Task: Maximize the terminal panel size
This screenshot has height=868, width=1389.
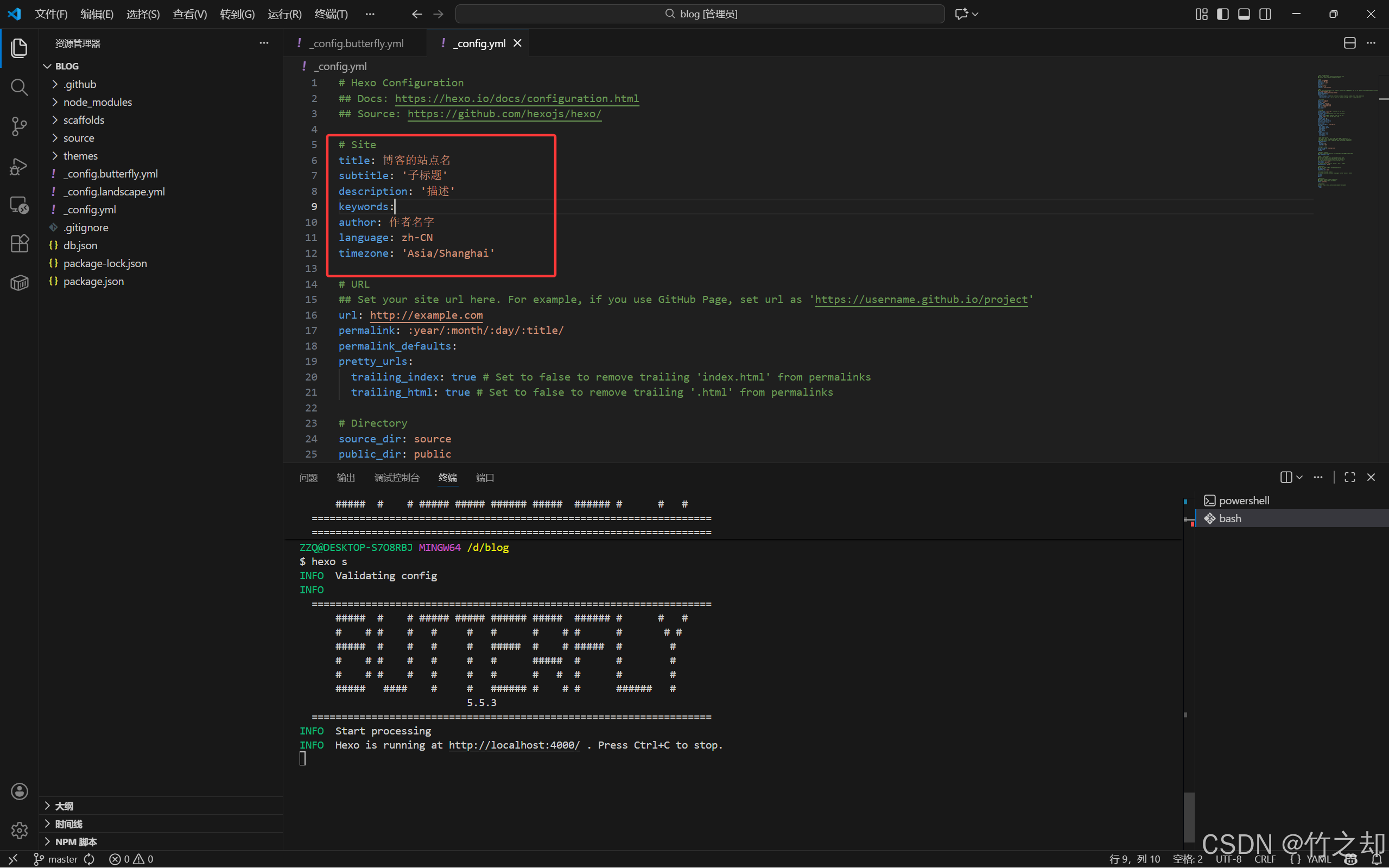Action: (1349, 477)
